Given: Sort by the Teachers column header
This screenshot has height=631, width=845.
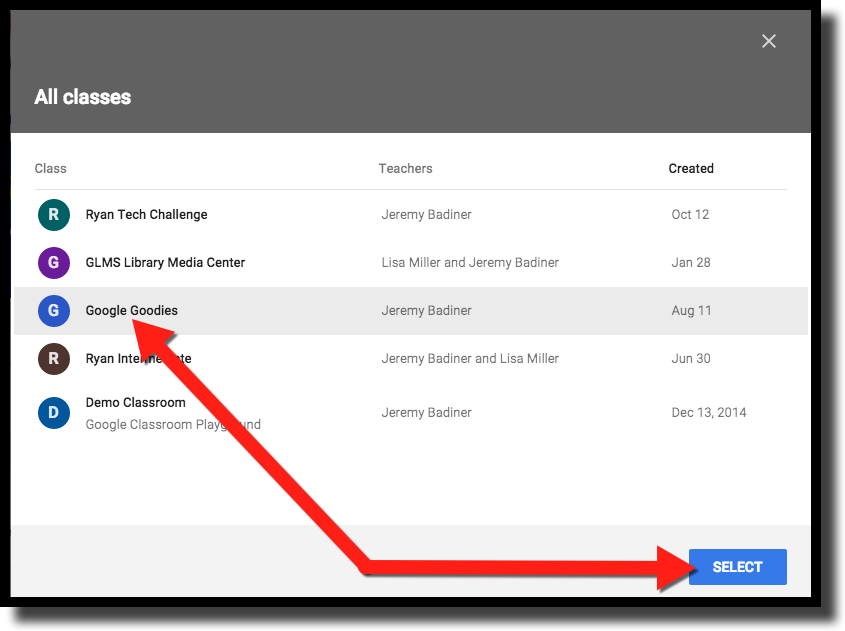Looking at the screenshot, I should click(405, 169).
